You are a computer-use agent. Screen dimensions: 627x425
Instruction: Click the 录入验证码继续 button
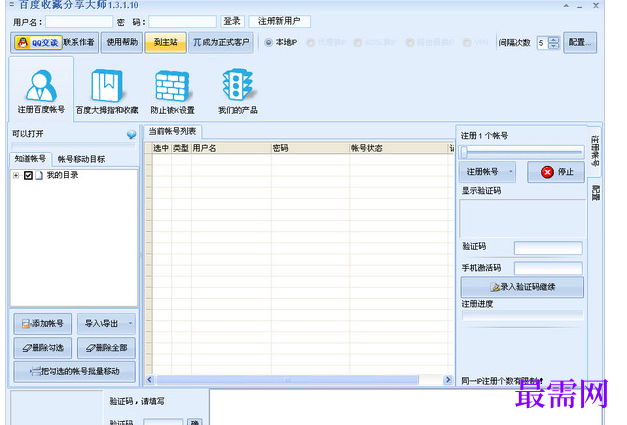coord(522,287)
